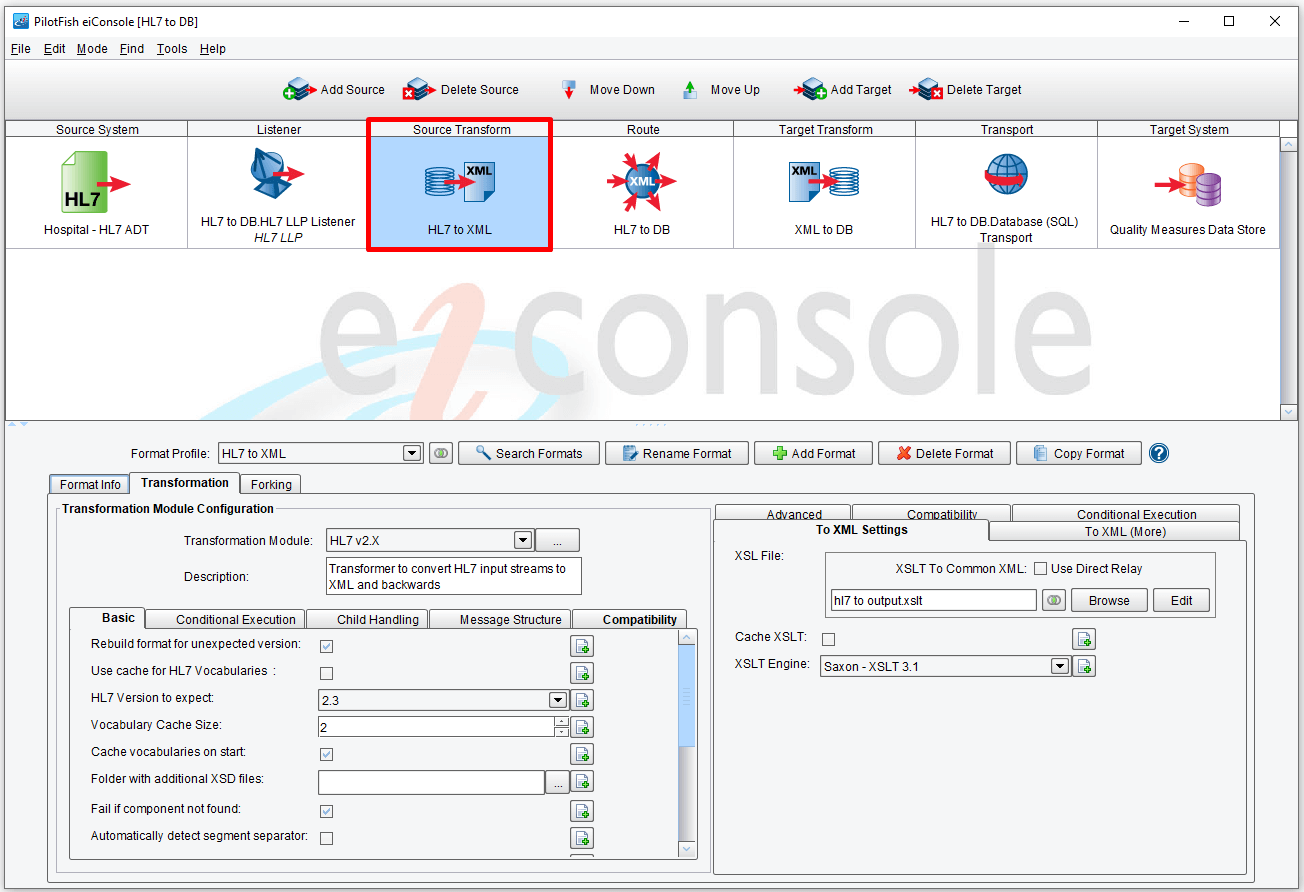Image resolution: width=1304 pixels, height=892 pixels.
Task: Click the add-variable icon next to Cache XSLT
Action: tap(1084, 639)
